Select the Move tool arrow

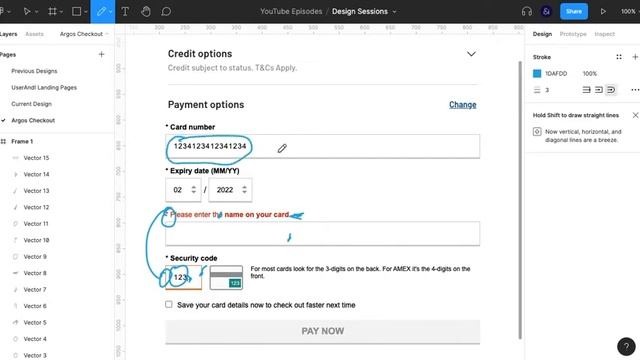[x=27, y=11]
